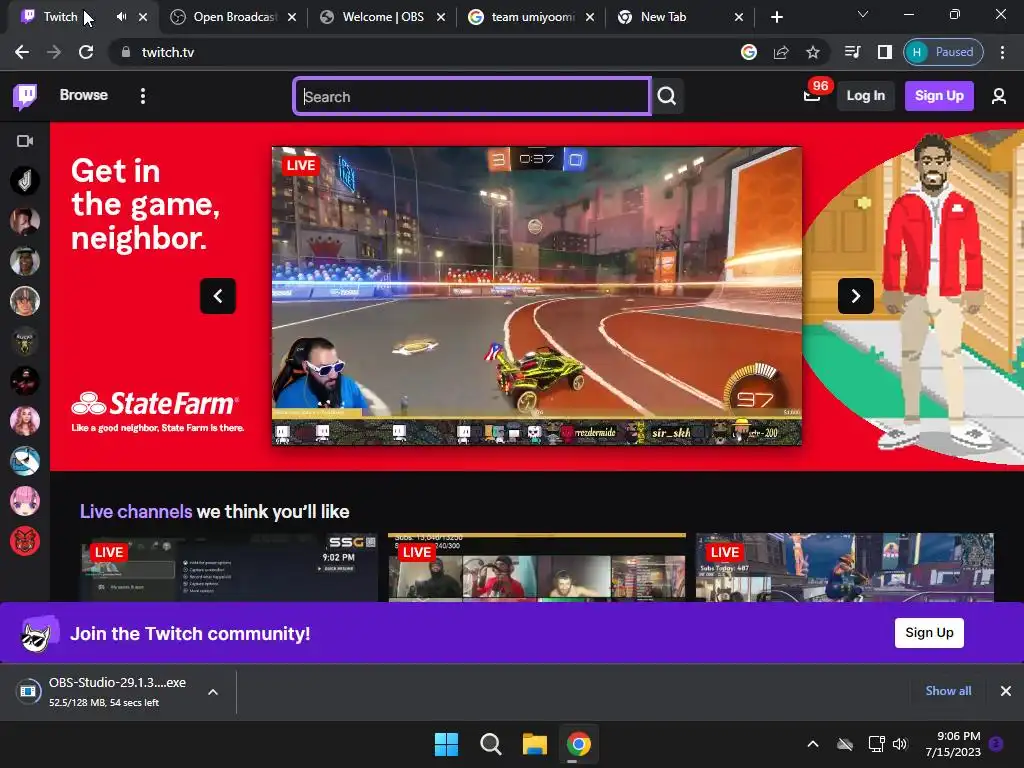Viewport: 1024px width, 768px height.
Task: Click the Chrome taskbar icon
Action: 579,744
